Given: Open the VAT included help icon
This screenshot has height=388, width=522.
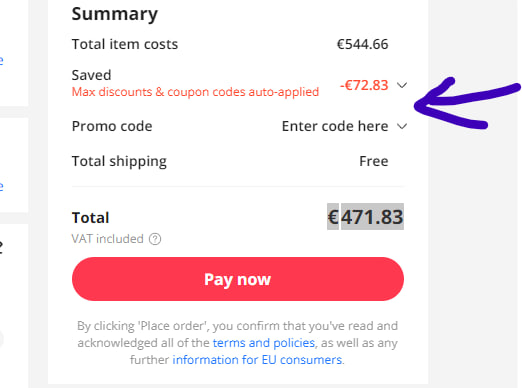Looking at the screenshot, I should pos(155,239).
